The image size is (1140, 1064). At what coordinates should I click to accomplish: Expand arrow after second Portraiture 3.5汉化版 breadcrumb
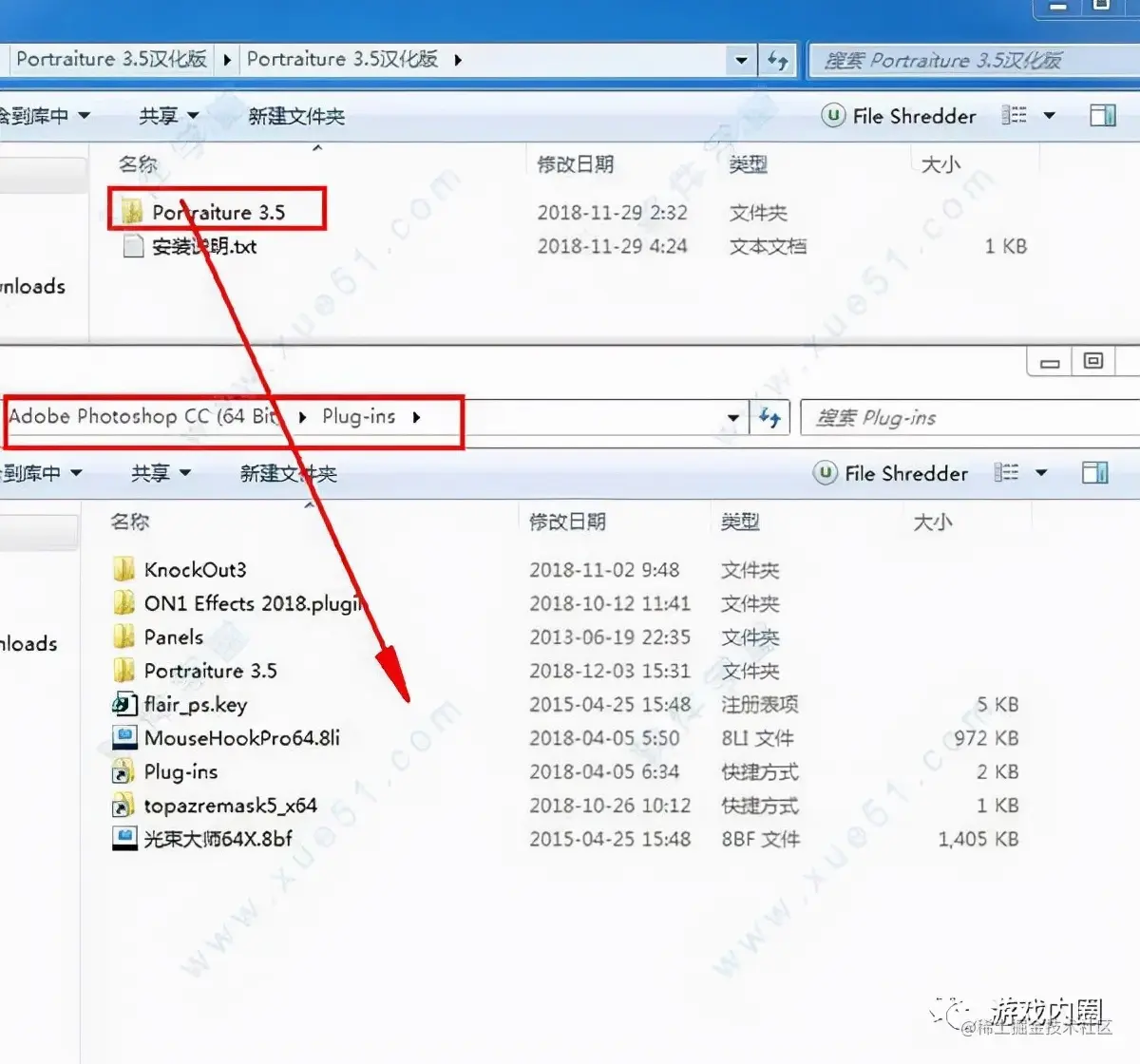point(458,60)
